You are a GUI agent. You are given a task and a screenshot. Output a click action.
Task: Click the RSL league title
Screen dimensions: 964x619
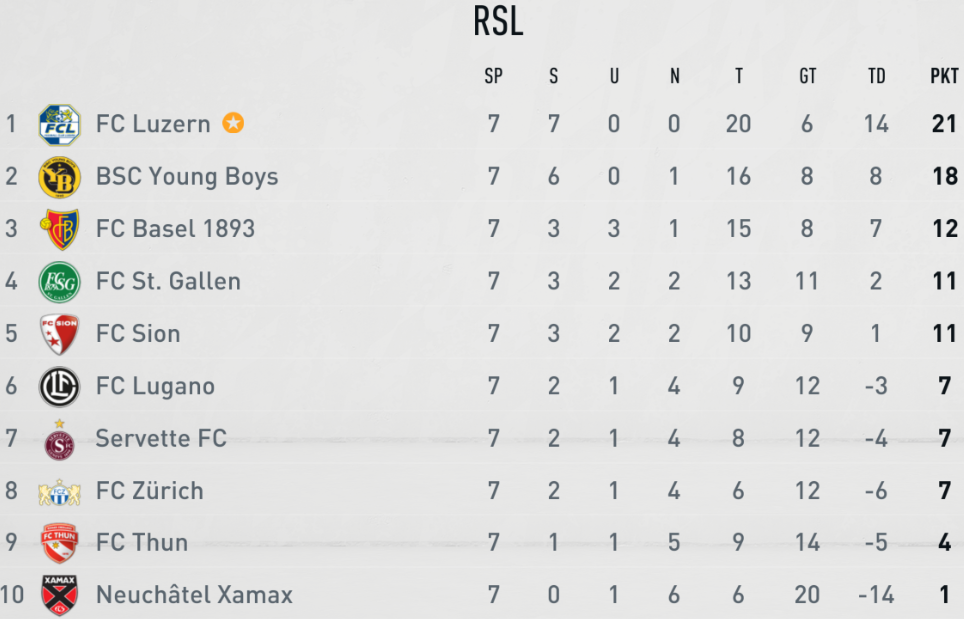tap(498, 23)
